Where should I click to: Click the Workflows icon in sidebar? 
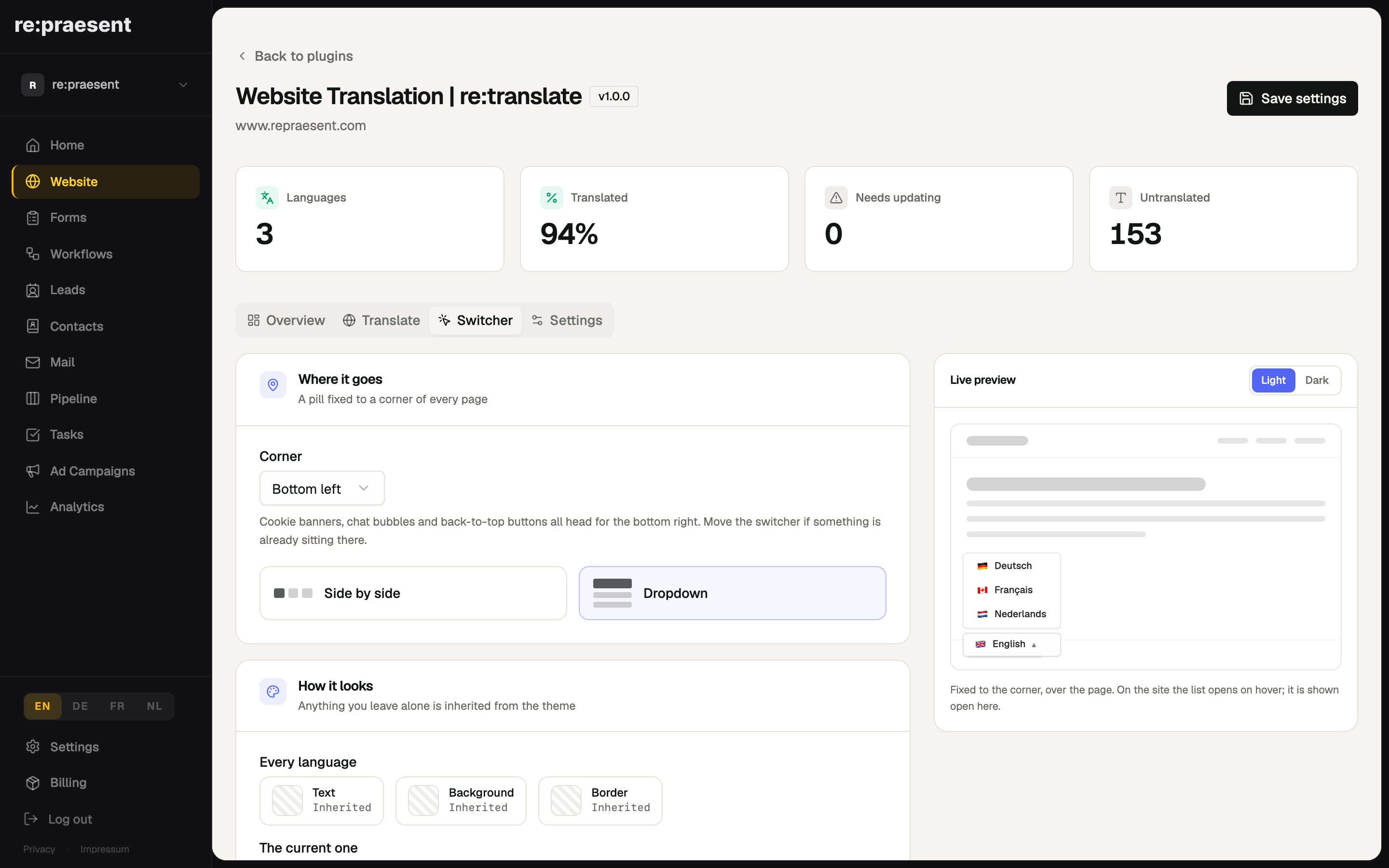click(x=33, y=254)
